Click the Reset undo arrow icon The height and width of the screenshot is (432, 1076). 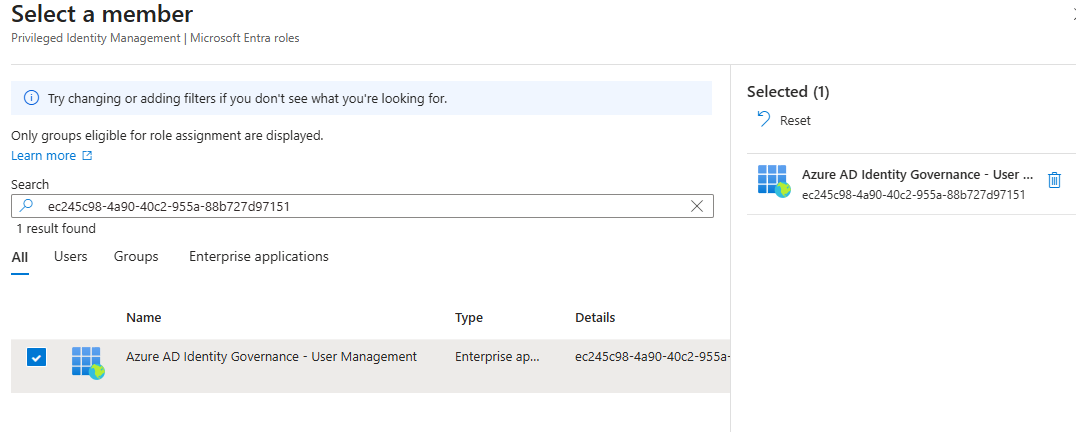764,119
